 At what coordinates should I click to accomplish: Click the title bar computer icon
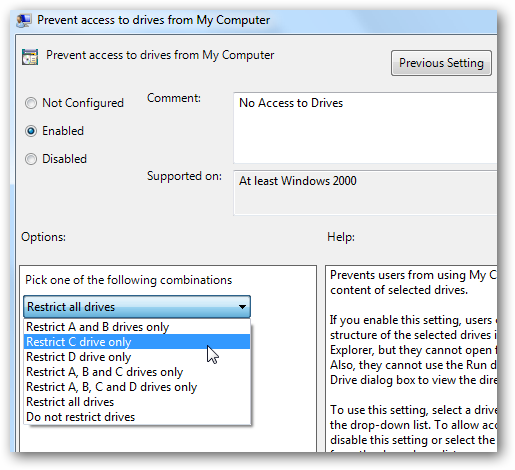[x=24, y=20]
